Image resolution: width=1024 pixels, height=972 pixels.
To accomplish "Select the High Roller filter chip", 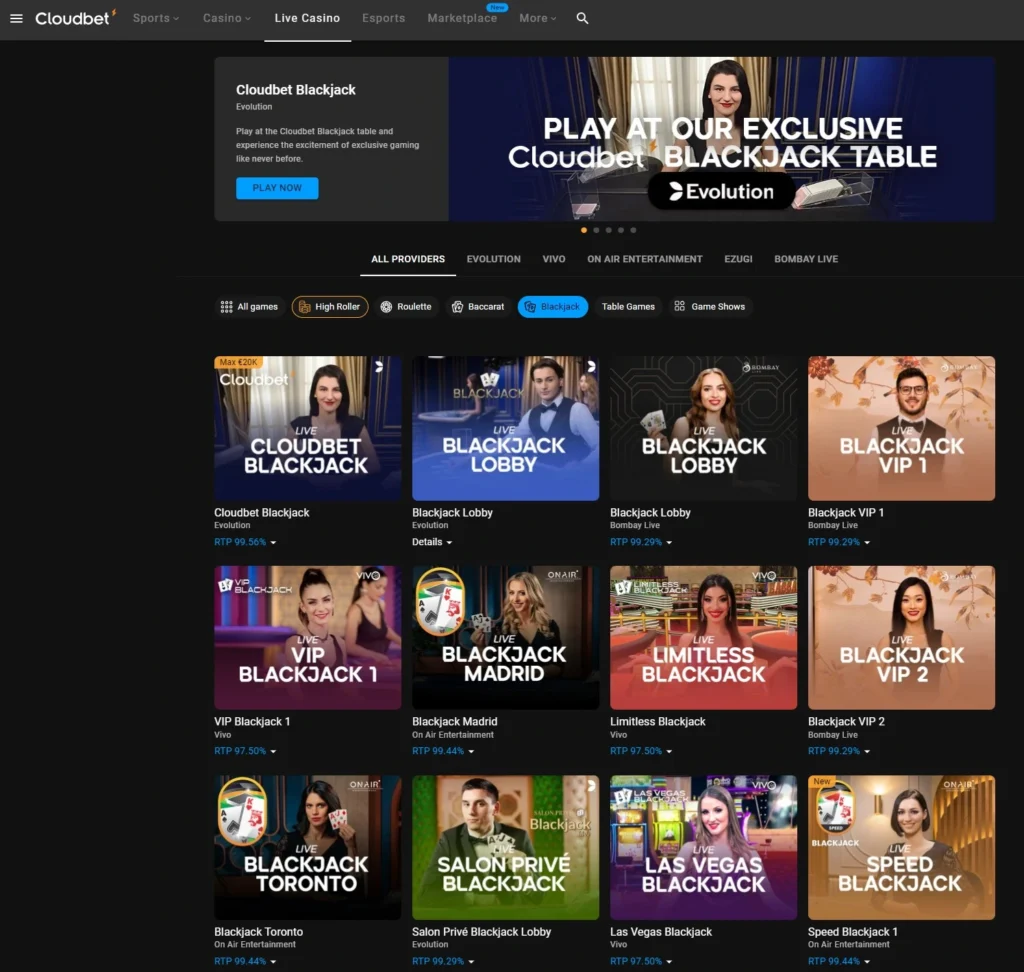I will click(330, 306).
